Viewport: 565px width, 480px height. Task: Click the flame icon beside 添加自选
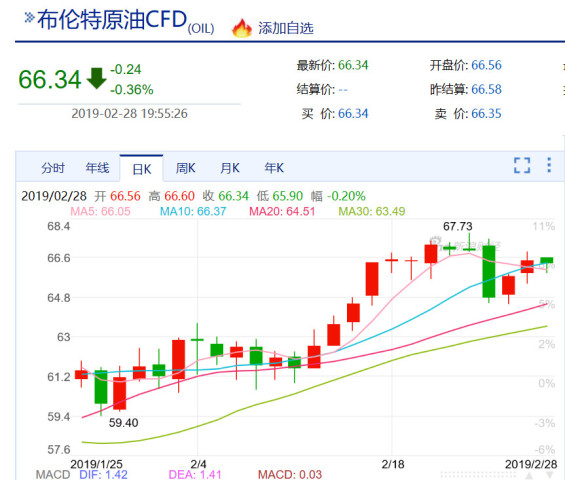(242, 28)
